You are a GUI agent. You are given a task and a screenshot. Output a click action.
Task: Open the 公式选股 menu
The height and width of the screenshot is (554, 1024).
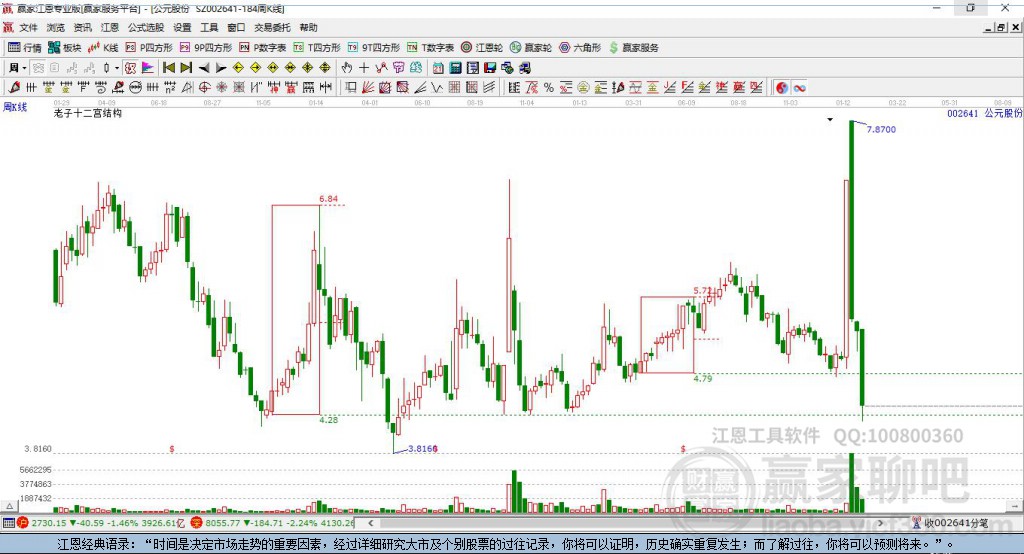tap(146, 27)
